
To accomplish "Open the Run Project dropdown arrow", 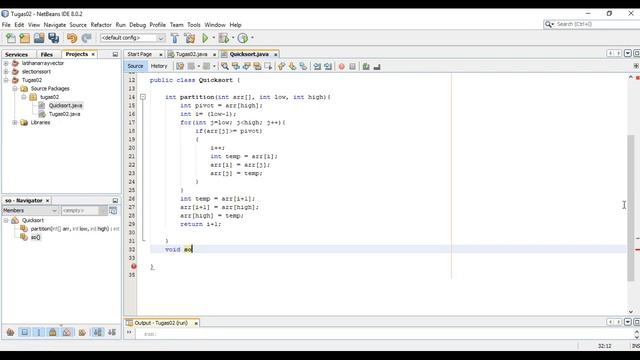I will pos(213,38).
